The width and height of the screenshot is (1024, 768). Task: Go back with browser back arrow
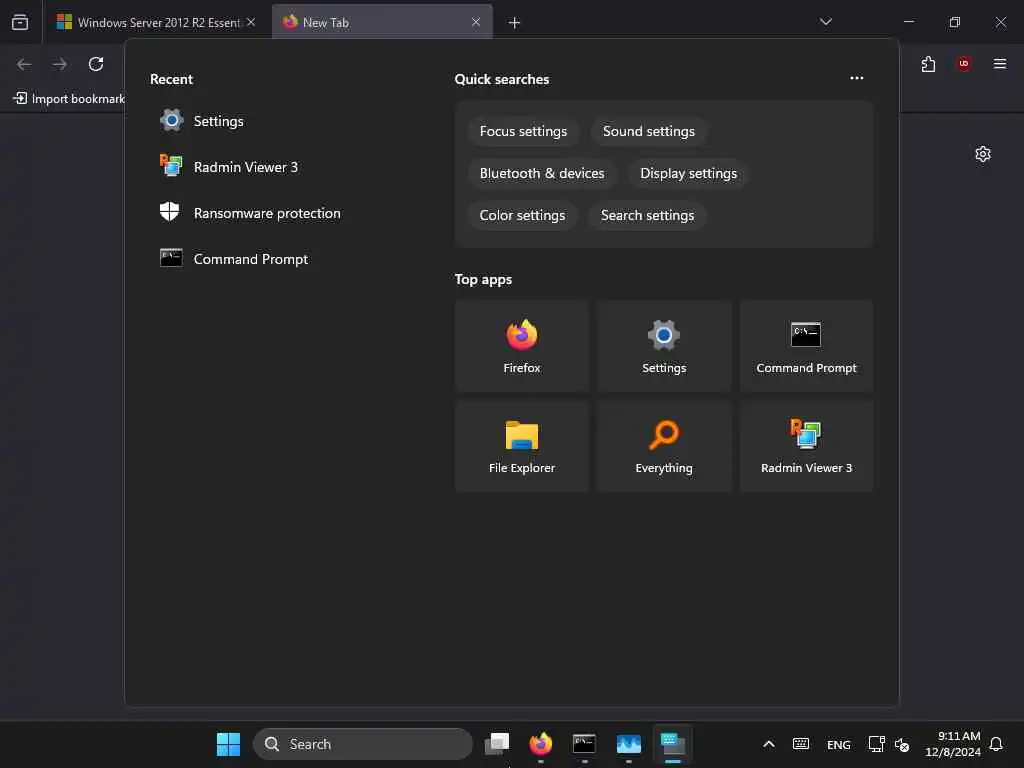pos(24,64)
